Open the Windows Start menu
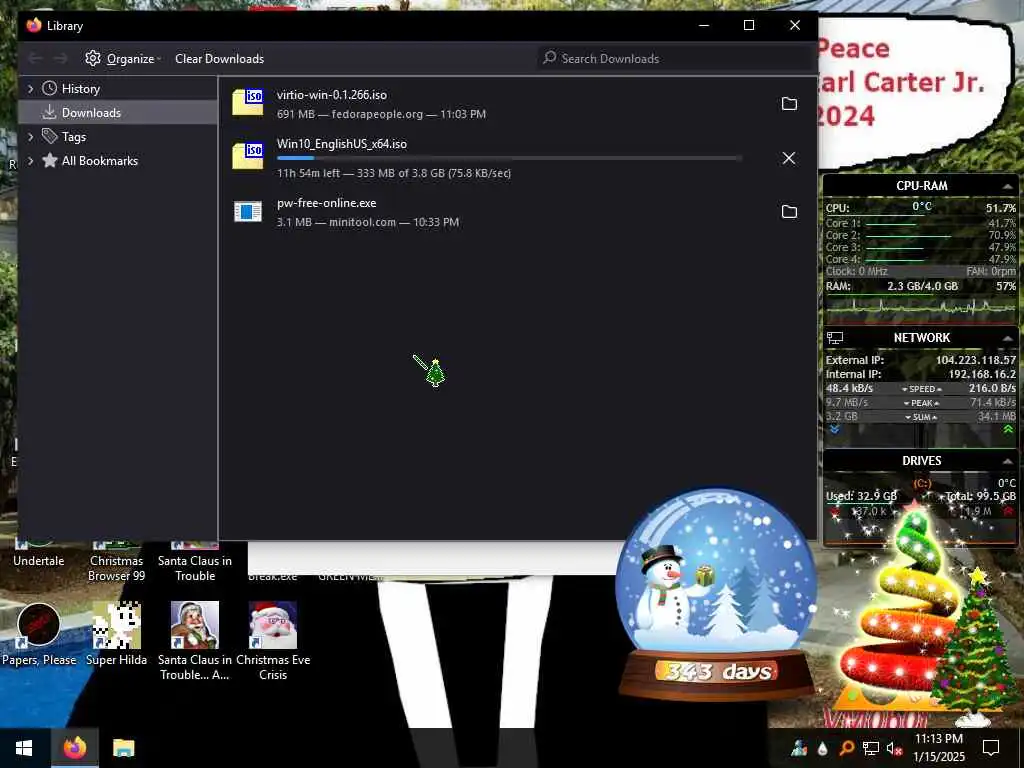Viewport: 1024px width, 768px height. [24, 748]
